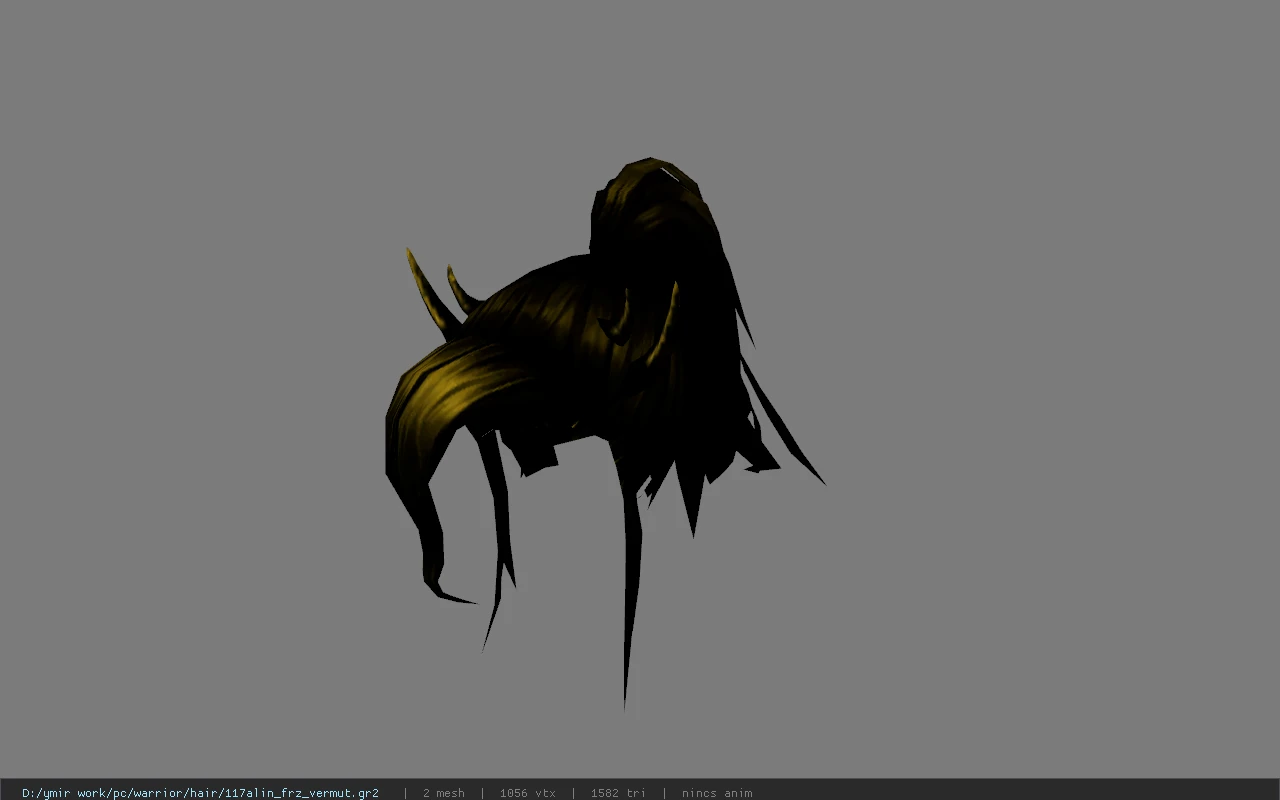Click the '1056 vtx' vertex count
Image resolution: width=1280 pixels, height=800 pixels.
527,793
